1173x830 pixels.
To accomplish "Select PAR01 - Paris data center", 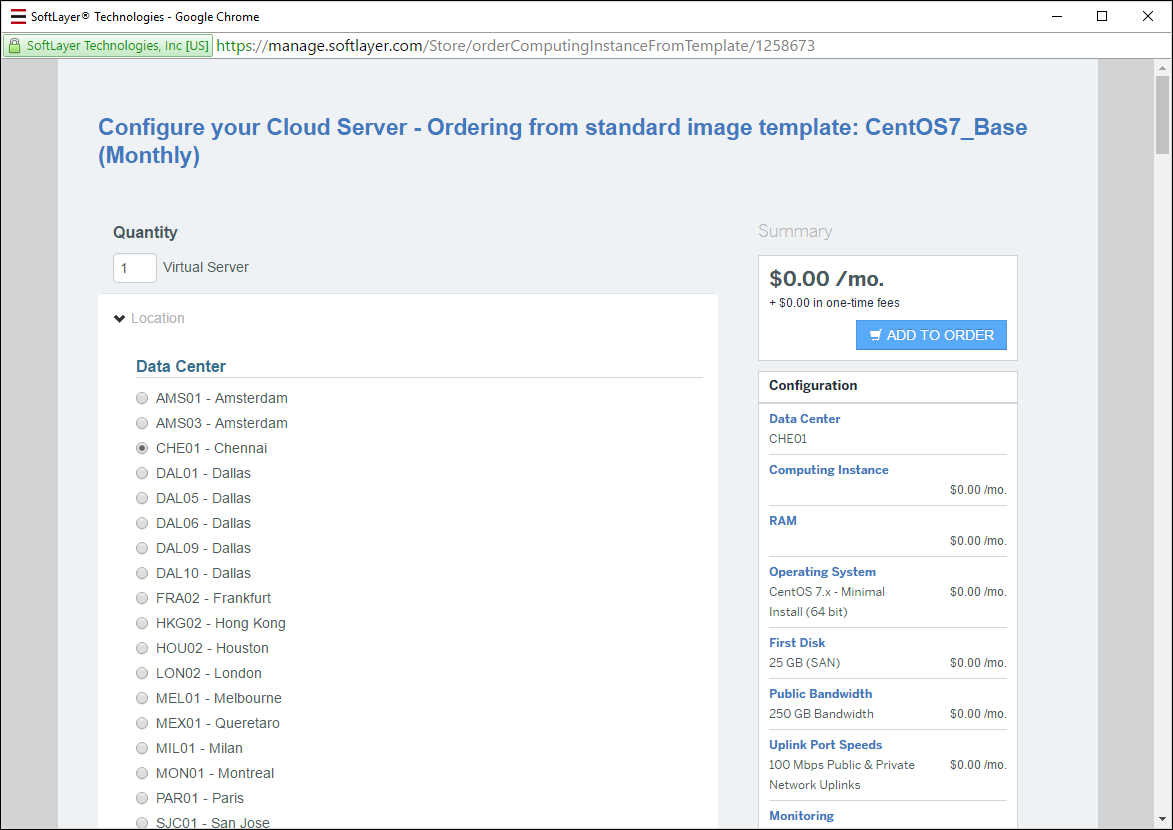I will coord(142,798).
